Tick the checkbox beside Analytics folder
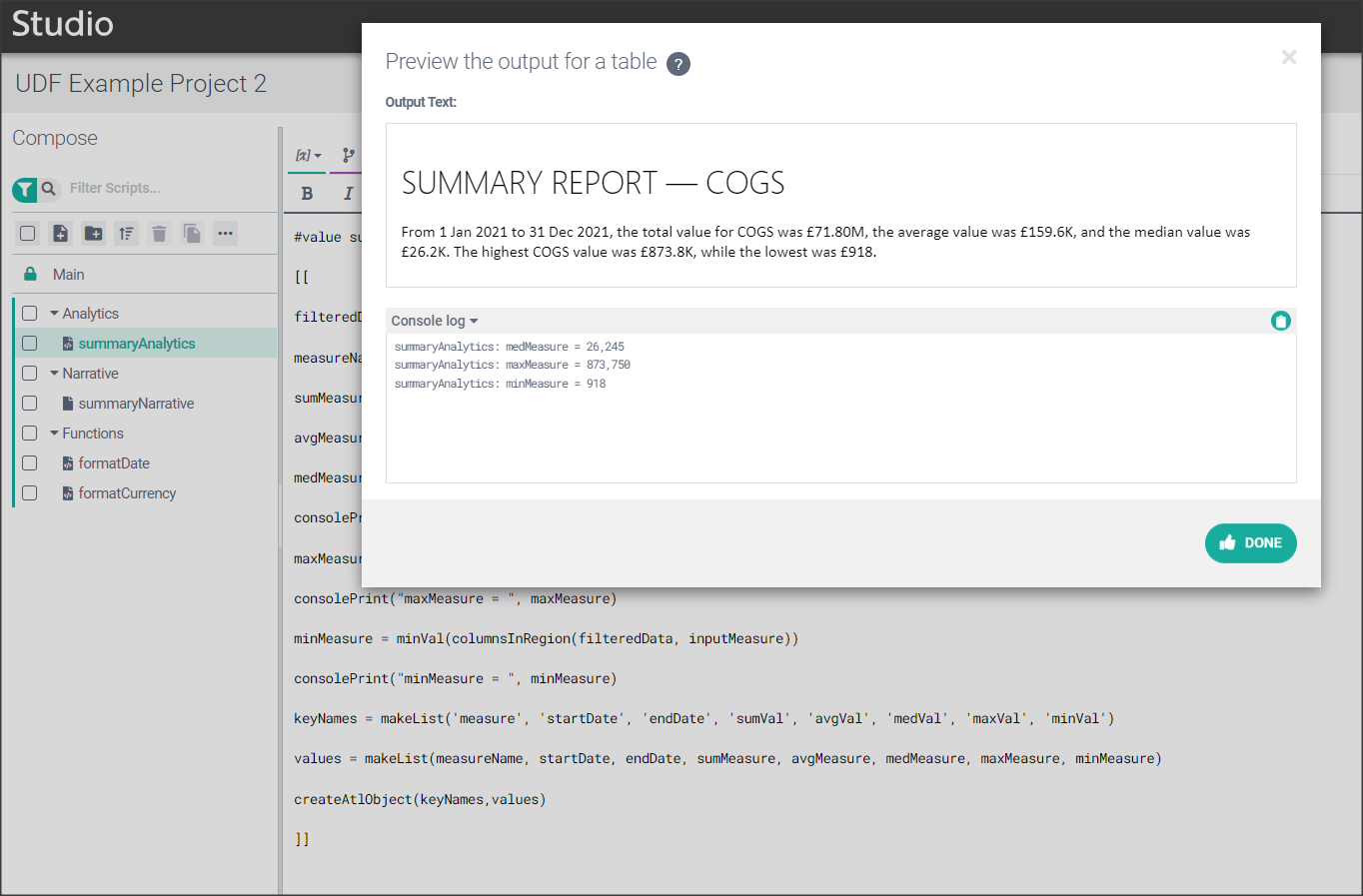This screenshot has width=1363, height=896. pos(30,314)
